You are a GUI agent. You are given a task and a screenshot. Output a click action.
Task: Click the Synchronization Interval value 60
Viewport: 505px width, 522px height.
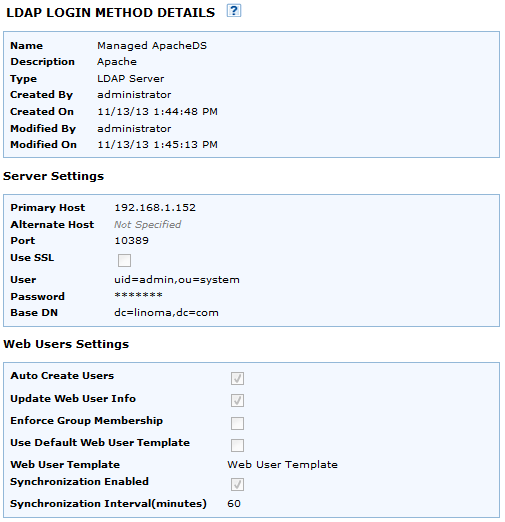click(234, 503)
